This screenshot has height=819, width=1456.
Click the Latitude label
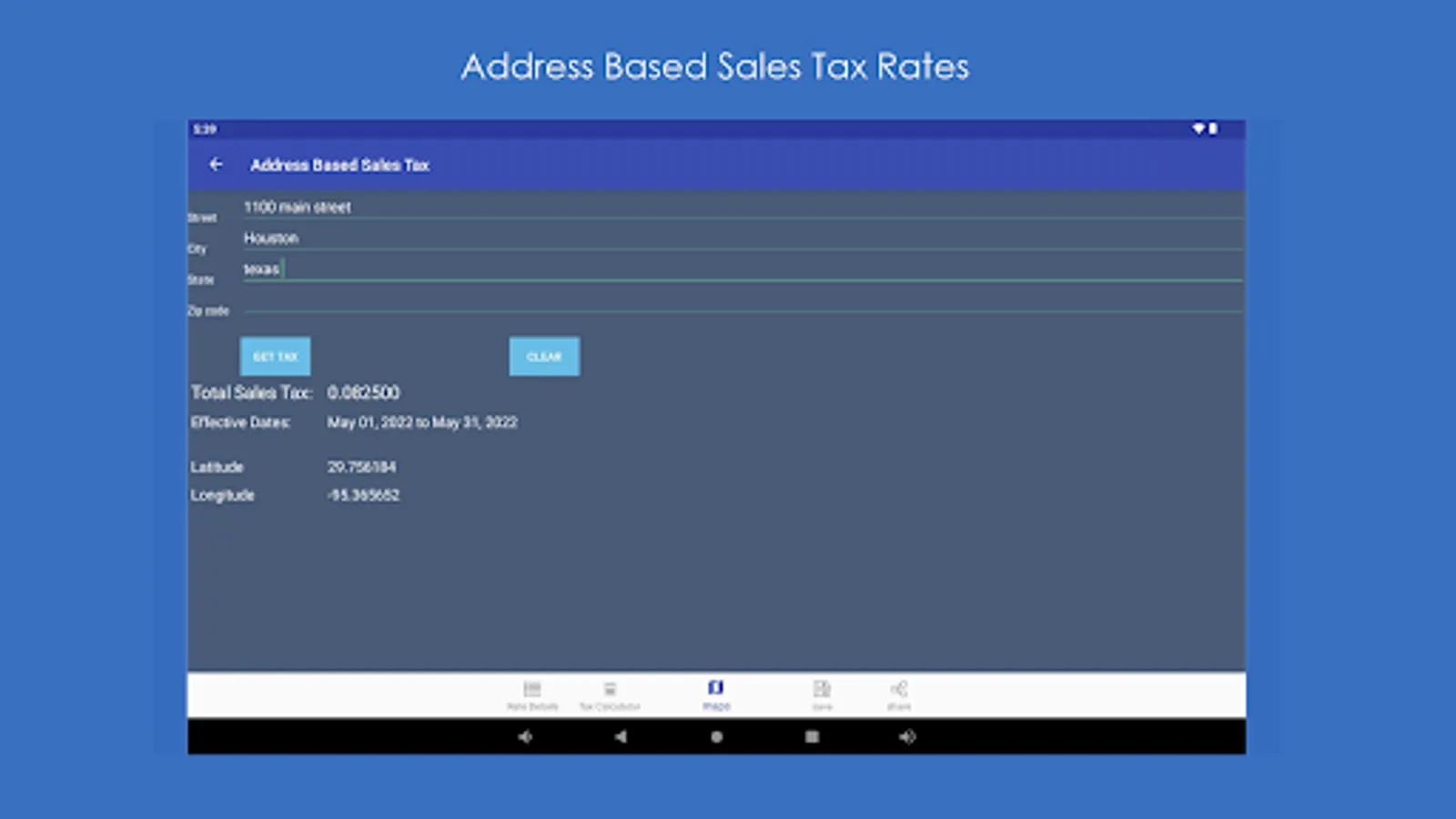(217, 467)
